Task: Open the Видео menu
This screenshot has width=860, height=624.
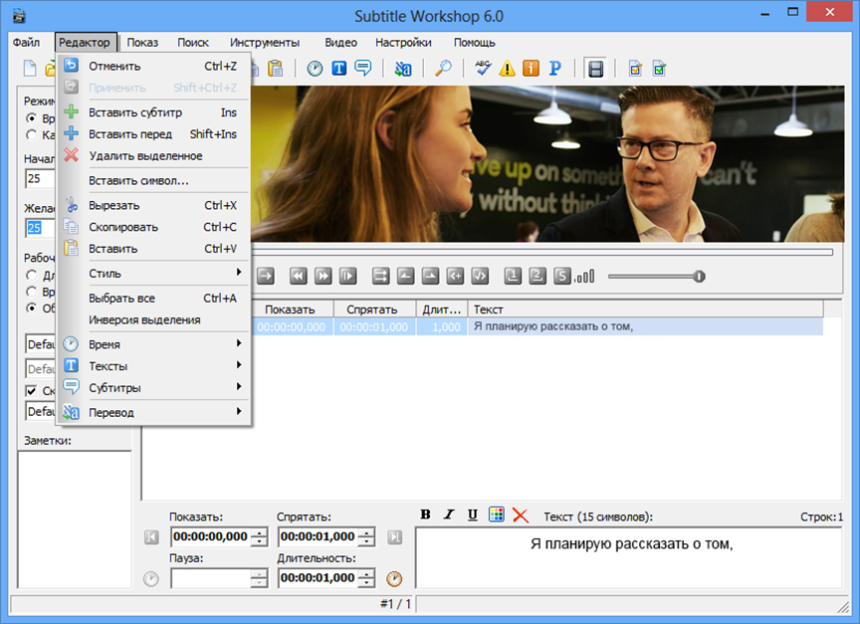Action: pos(341,42)
